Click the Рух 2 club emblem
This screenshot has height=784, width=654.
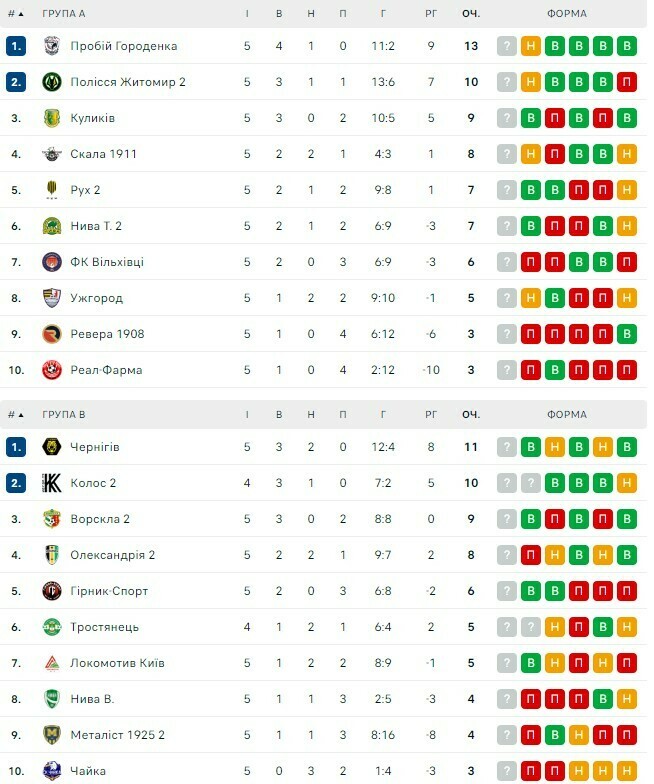tap(52, 190)
